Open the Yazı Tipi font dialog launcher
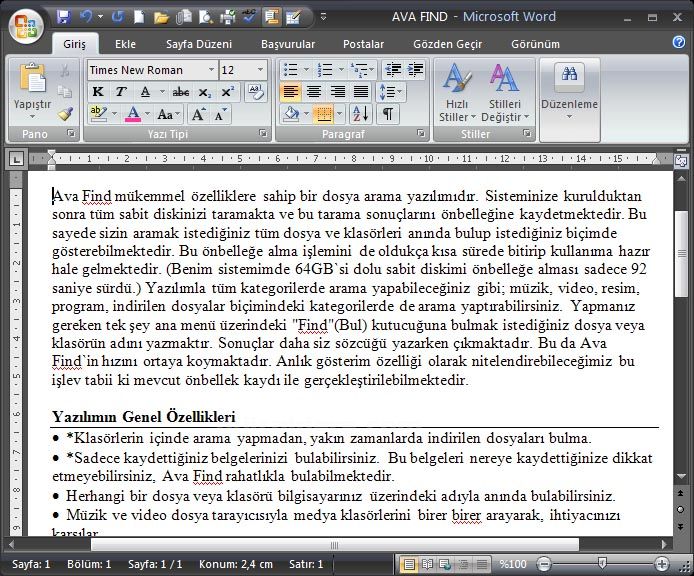The height and width of the screenshot is (576, 694). click(263, 133)
